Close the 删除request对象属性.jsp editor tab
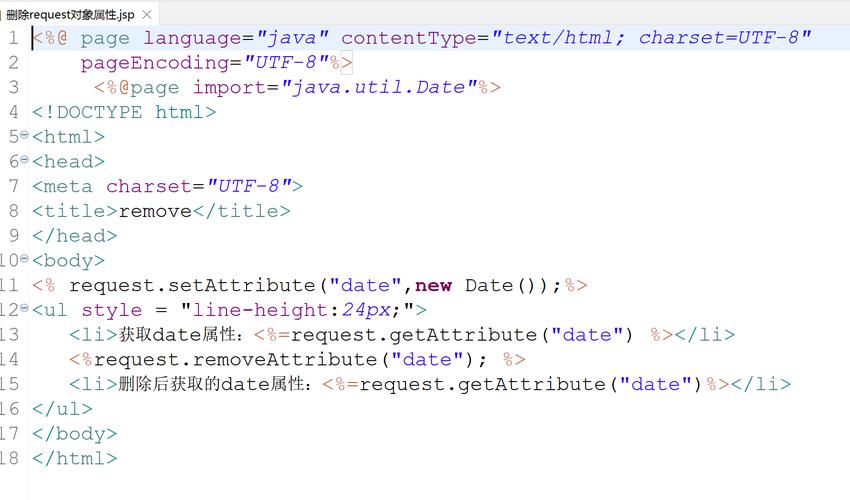850x500 pixels. 146,15
